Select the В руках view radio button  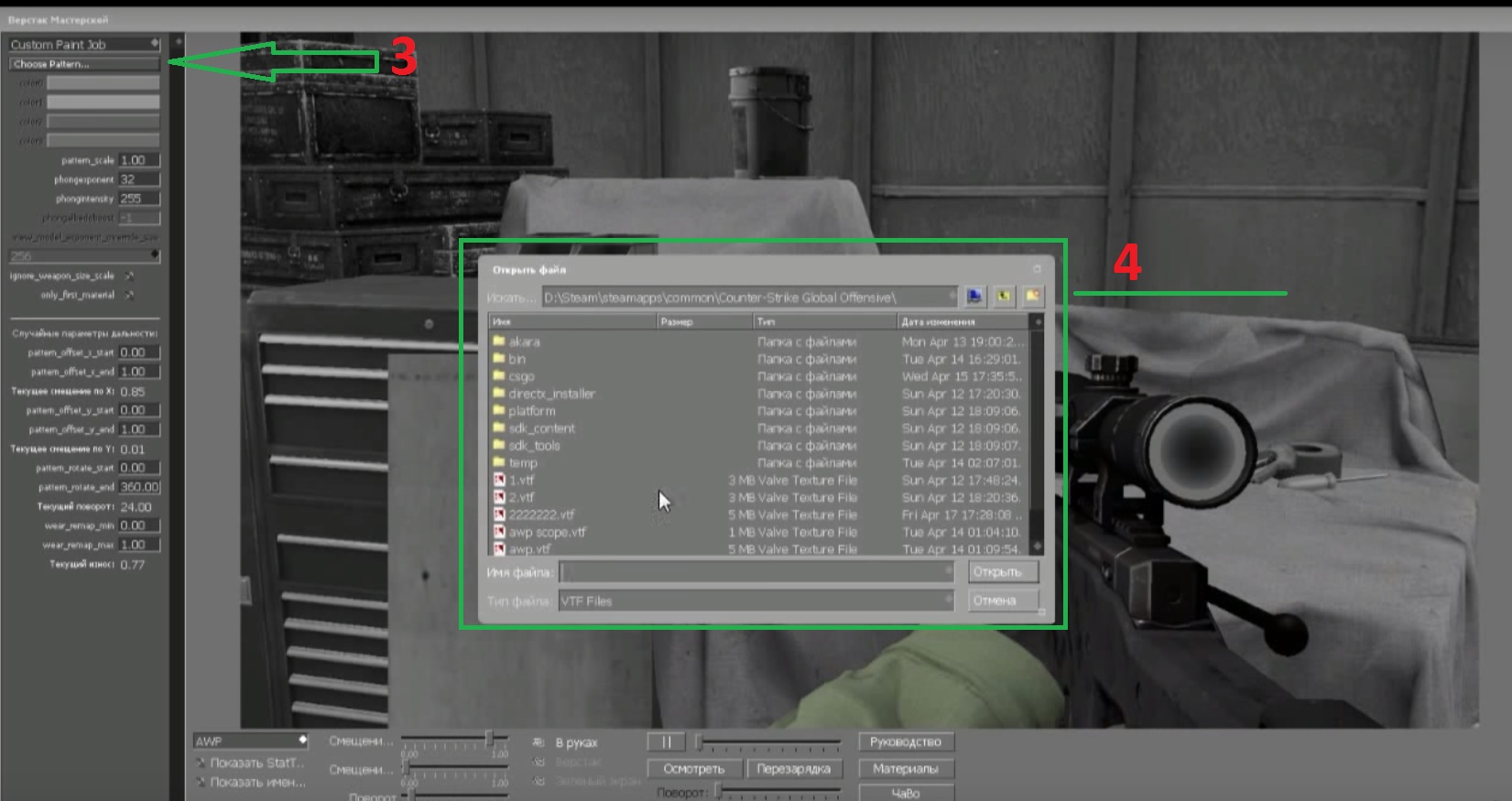(x=538, y=742)
